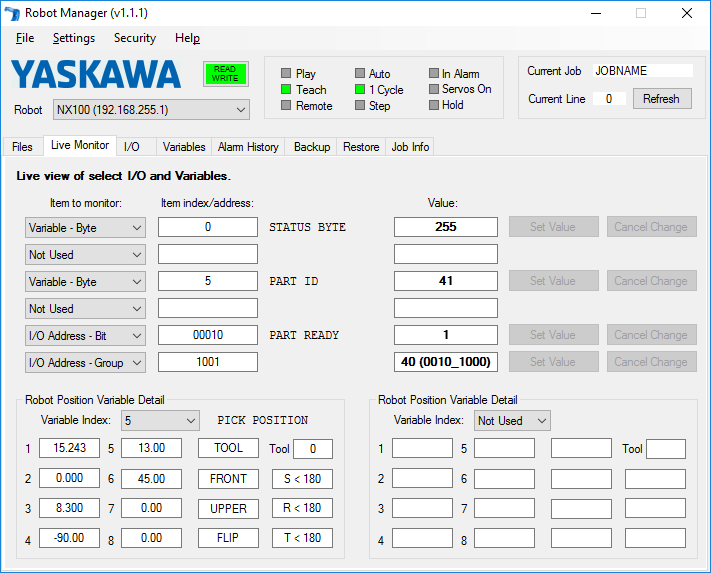Click the Hold status indicator square
The image size is (711, 573).
pyautogui.click(x=433, y=105)
